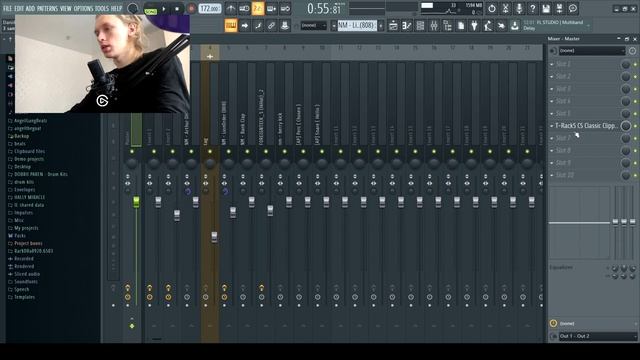Click the plug icon for plugin picker
This screenshot has height=360, width=640.
[474, 26]
